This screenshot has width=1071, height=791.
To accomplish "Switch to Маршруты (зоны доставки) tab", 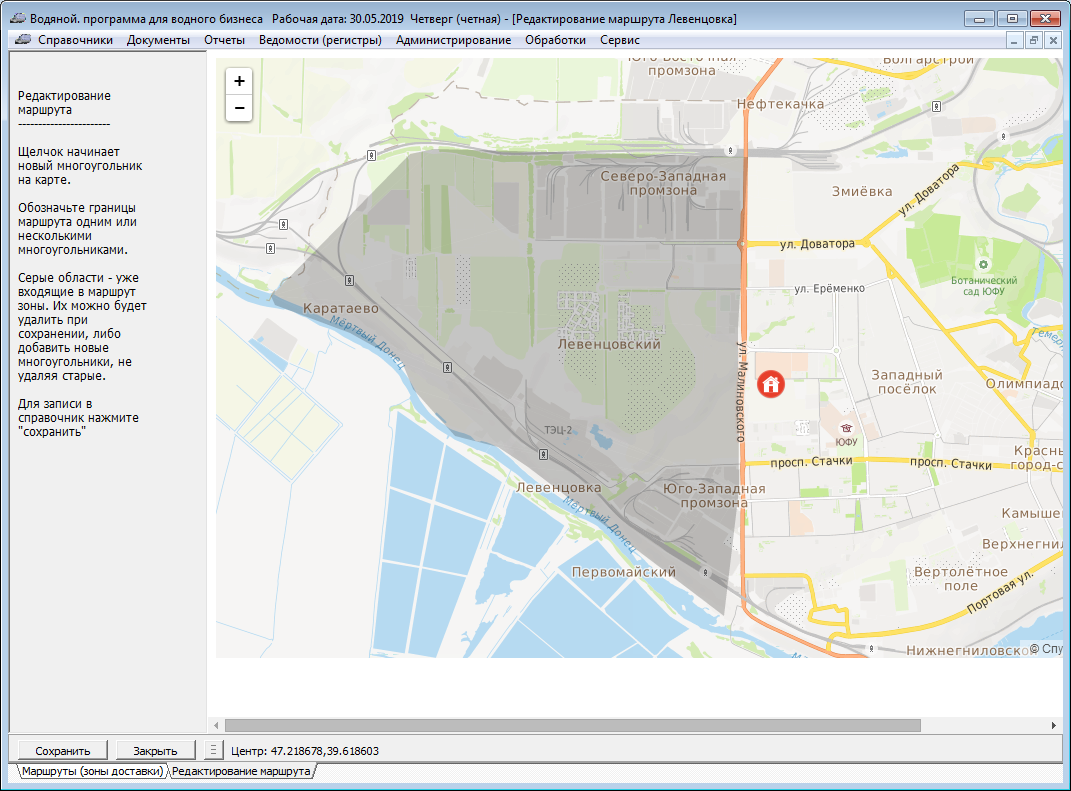I will point(91,772).
